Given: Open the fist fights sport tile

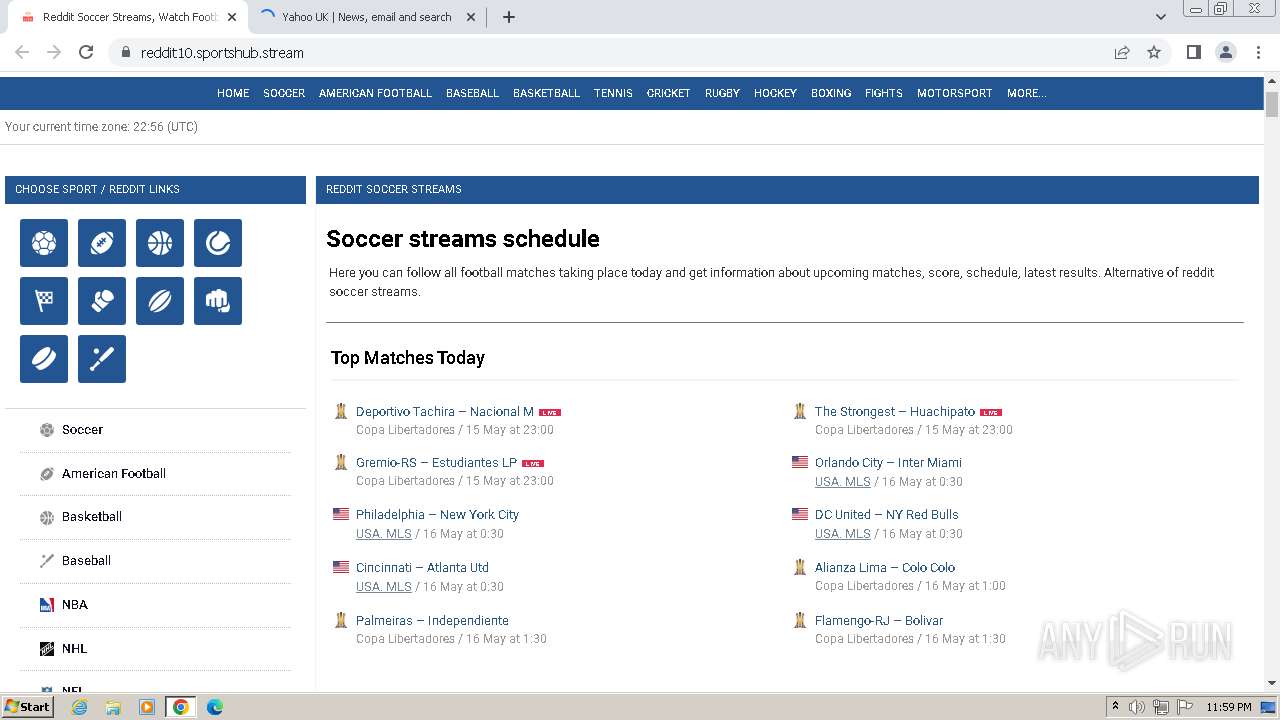Looking at the screenshot, I should (218, 301).
